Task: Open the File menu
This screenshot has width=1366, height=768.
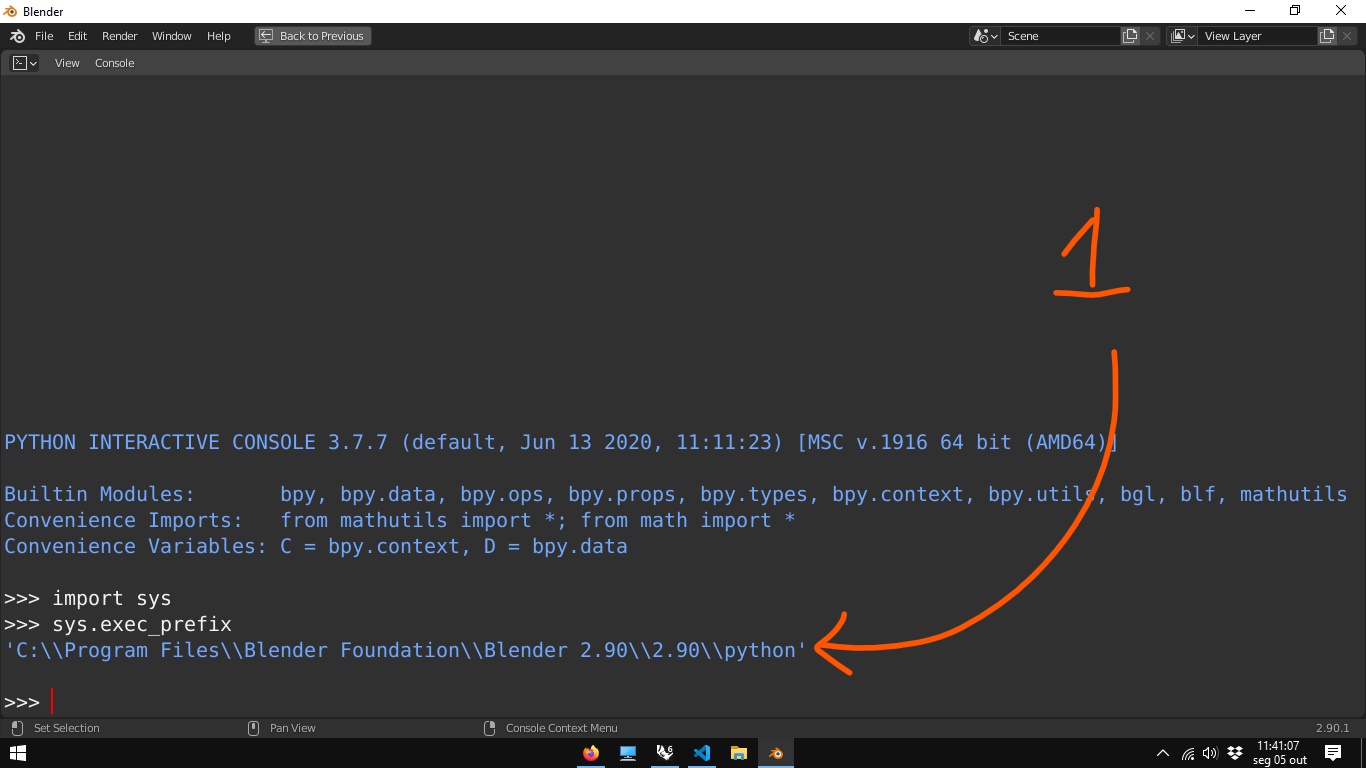Action: point(44,36)
